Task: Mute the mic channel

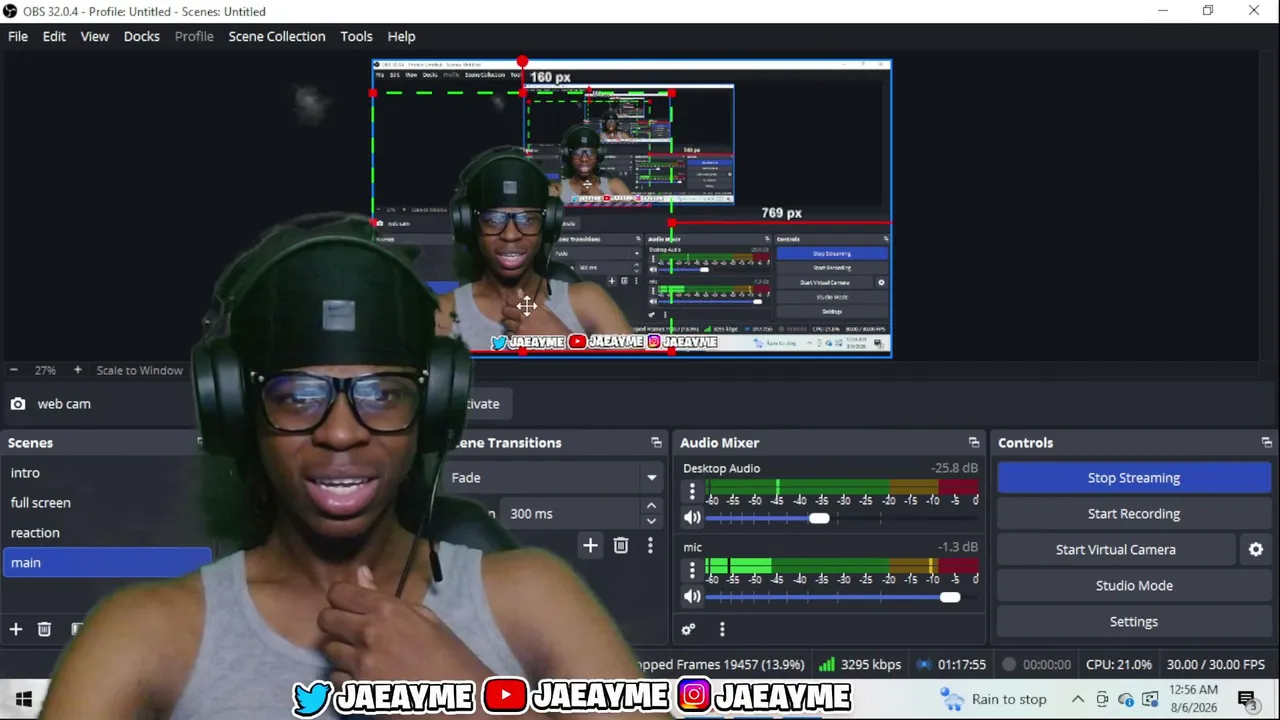Action: point(692,596)
